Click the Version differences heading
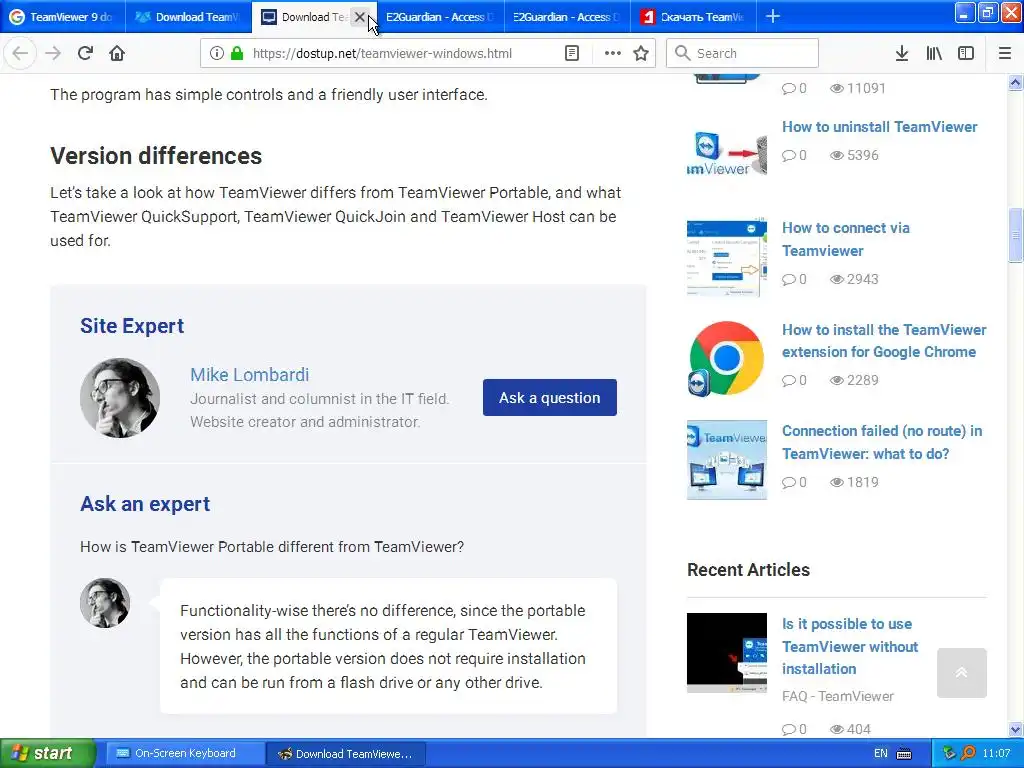The image size is (1024, 768). 156,156
